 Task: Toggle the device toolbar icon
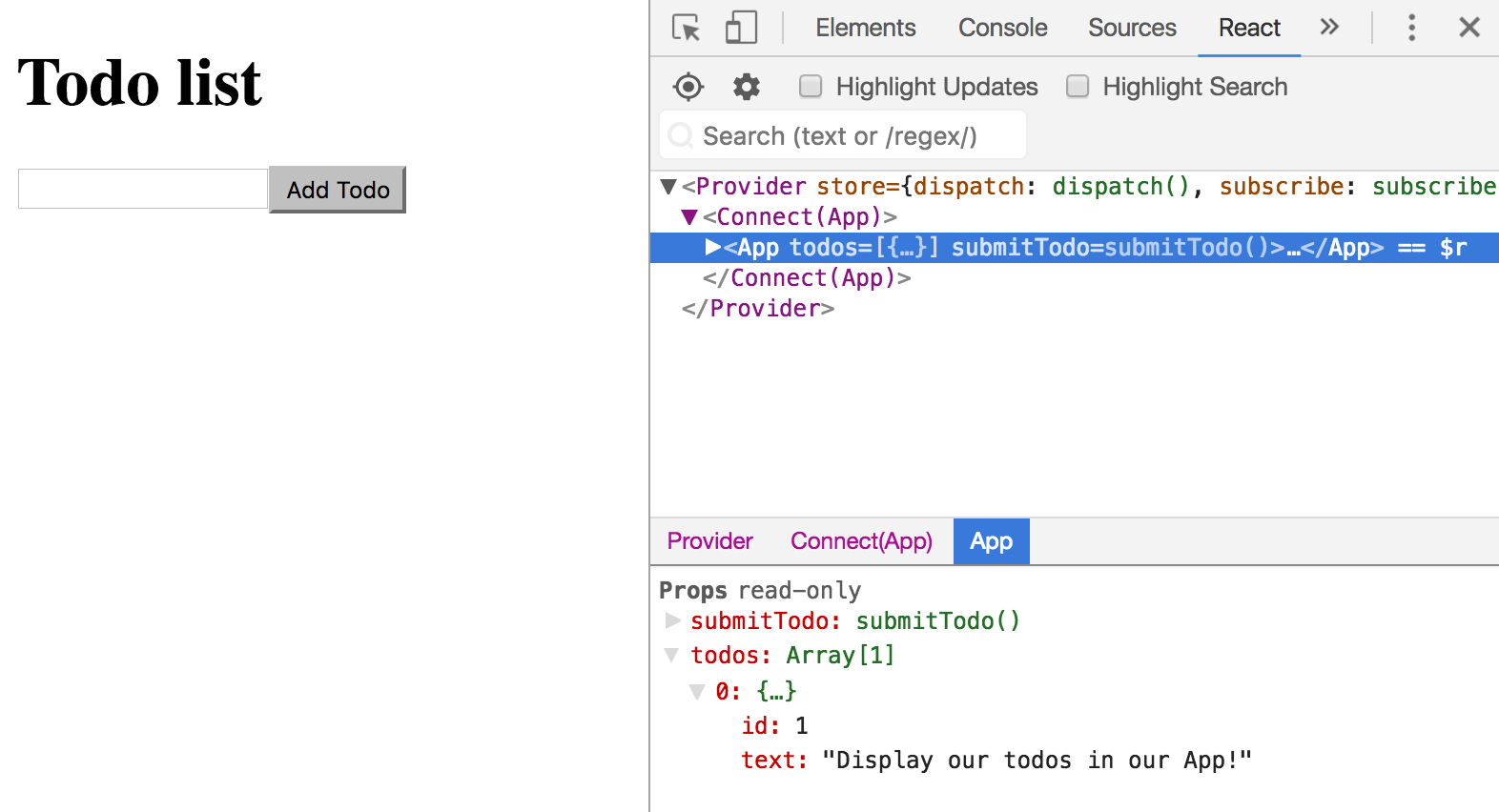741,28
